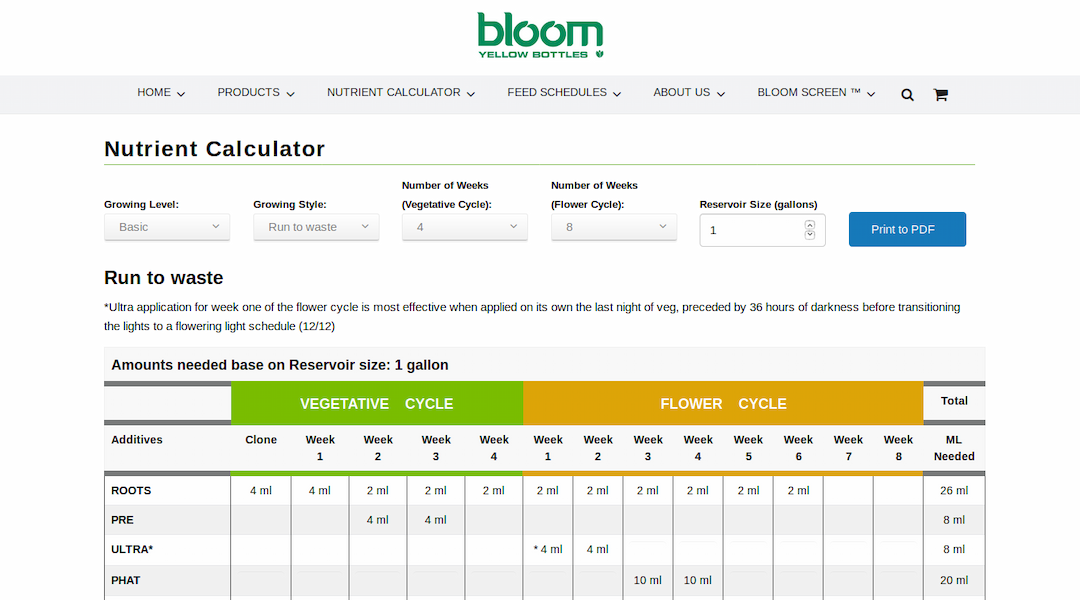Click the Bloom Yellow Bottles logo
Viewport: 1080px width, 600px height.
point(540,35)
